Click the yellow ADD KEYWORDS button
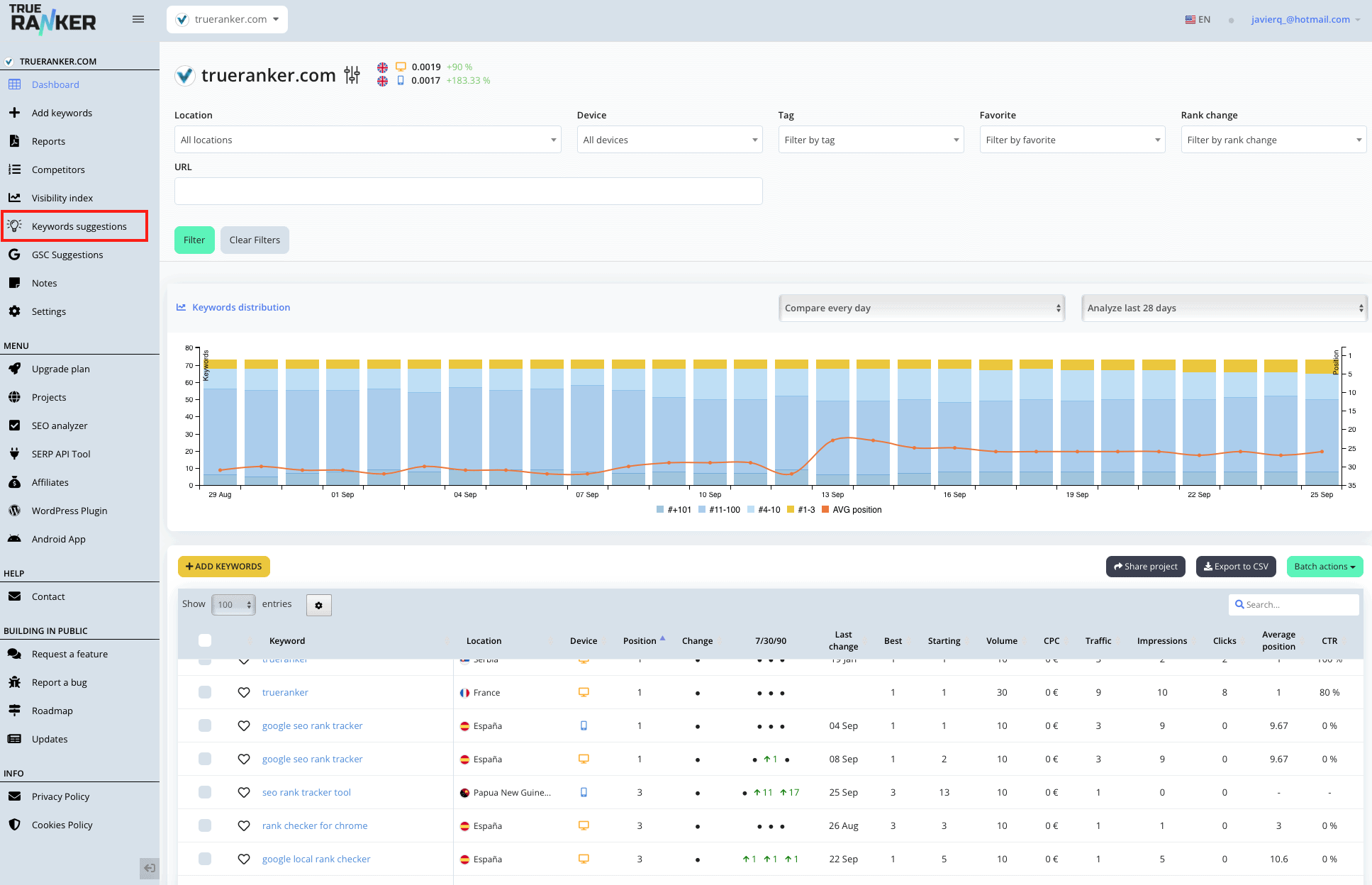 click(x=224, y=567)
